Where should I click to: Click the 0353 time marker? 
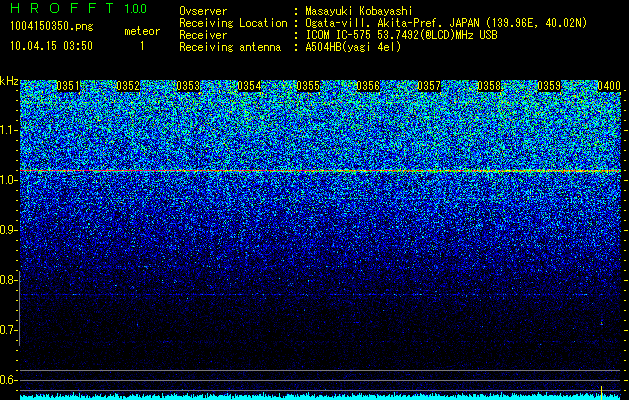(188, 86)
